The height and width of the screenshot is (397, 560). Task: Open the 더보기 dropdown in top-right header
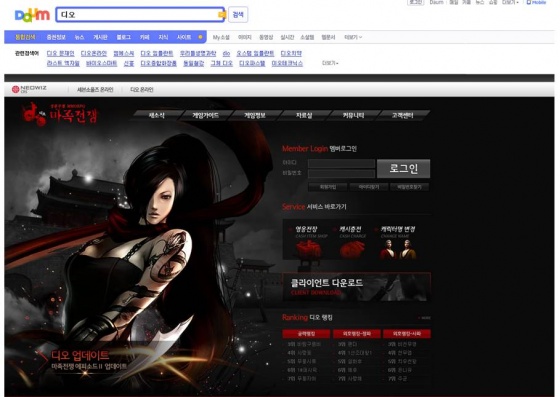[510, 2]
